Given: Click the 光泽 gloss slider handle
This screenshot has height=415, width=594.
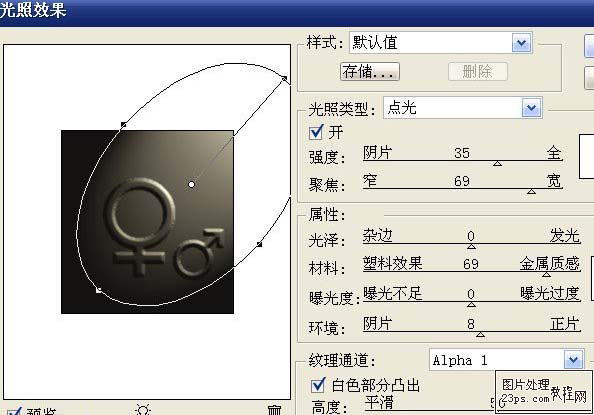Looking at the screenshot, I should [471, 247].
